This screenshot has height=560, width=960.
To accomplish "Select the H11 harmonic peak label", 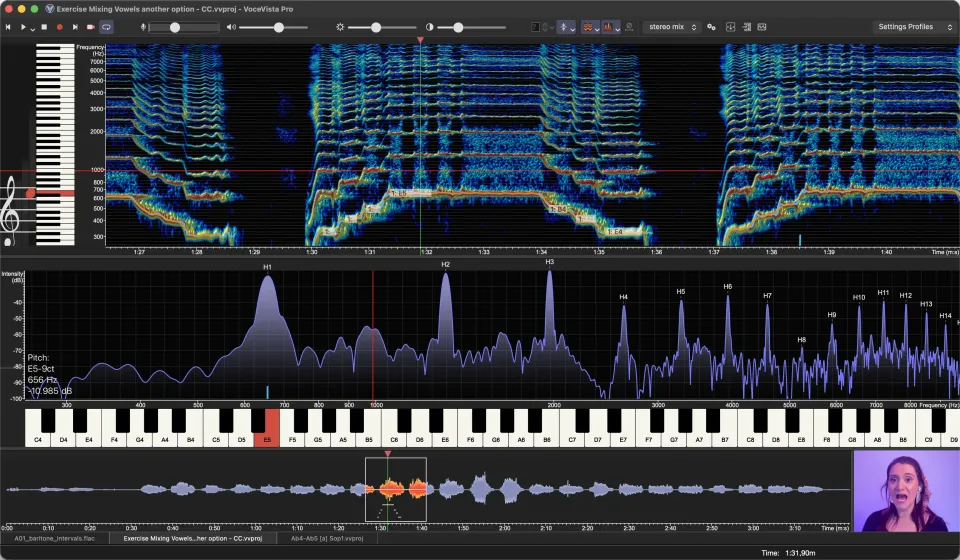I will 883,293.
